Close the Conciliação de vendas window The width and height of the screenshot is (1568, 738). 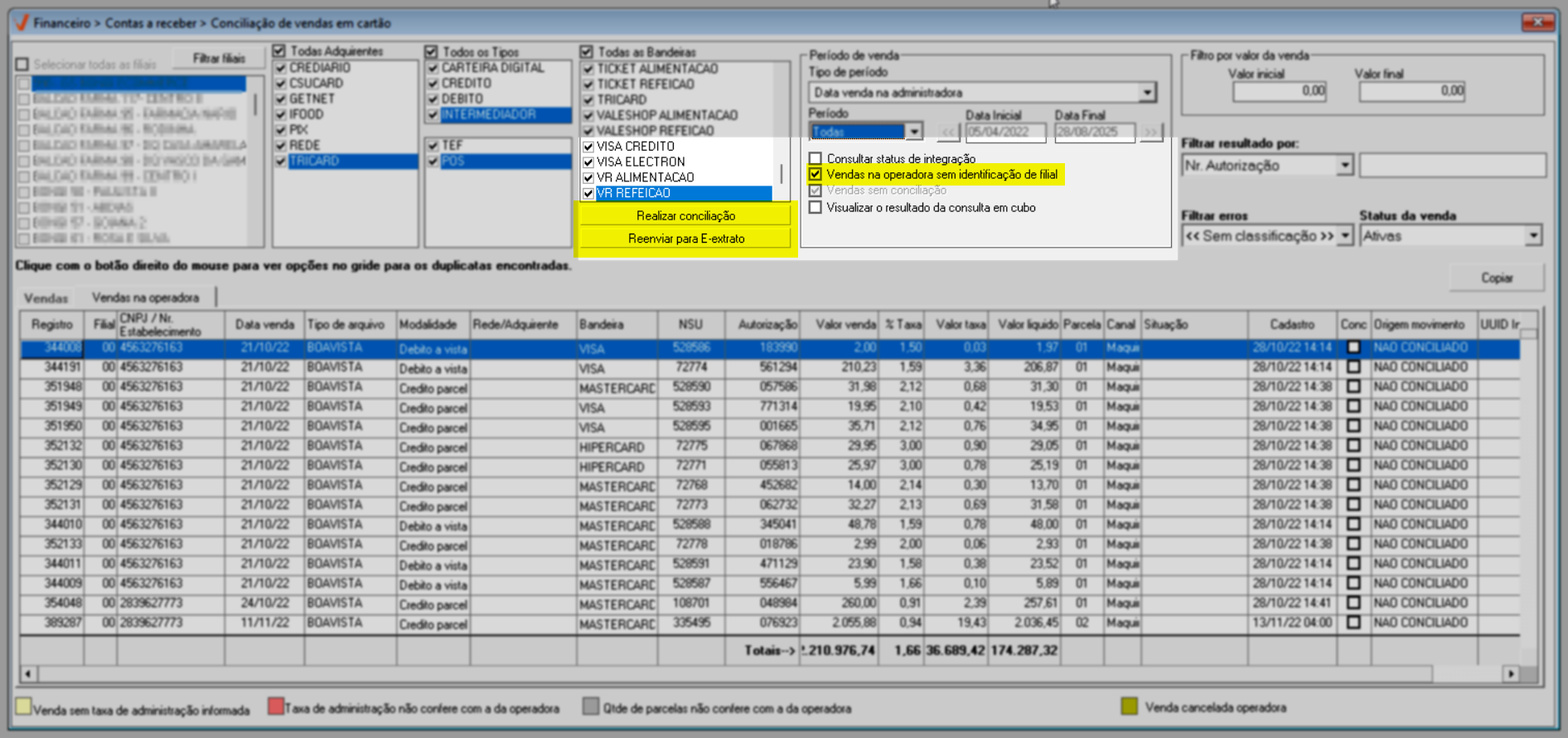coord(1537,22)
